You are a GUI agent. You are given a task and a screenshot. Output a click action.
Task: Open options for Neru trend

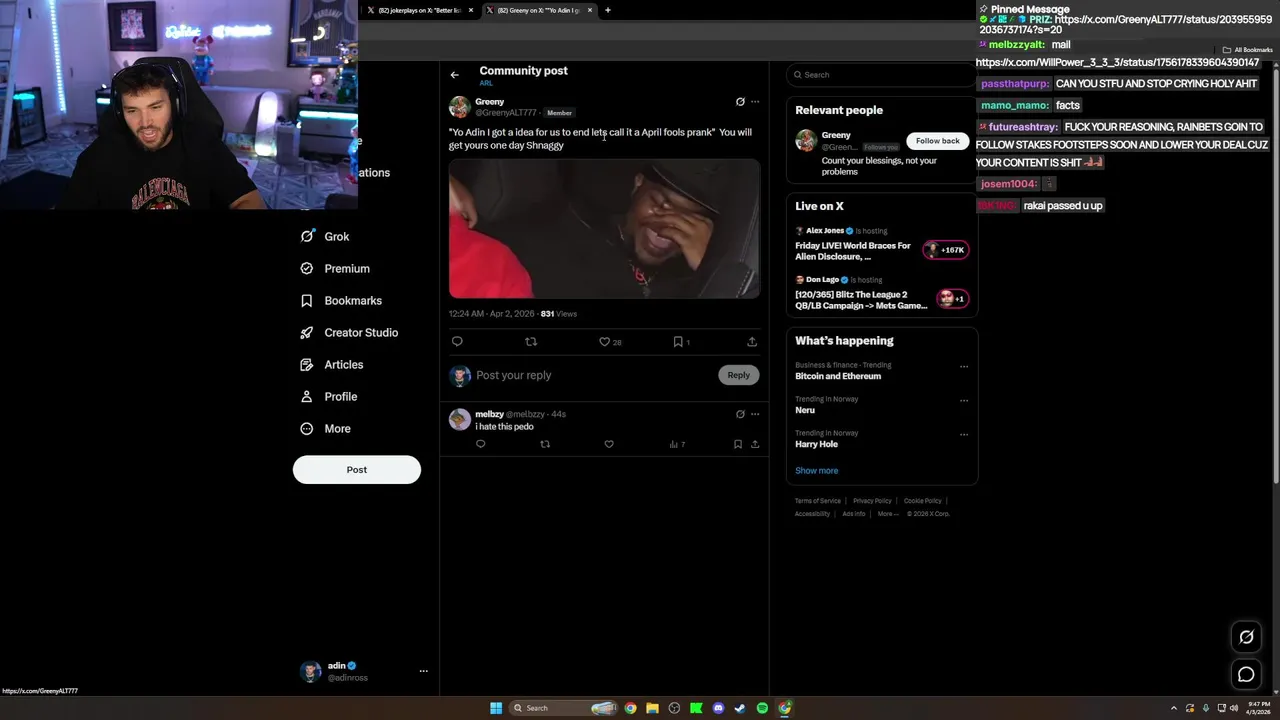[x=964, y=401]
